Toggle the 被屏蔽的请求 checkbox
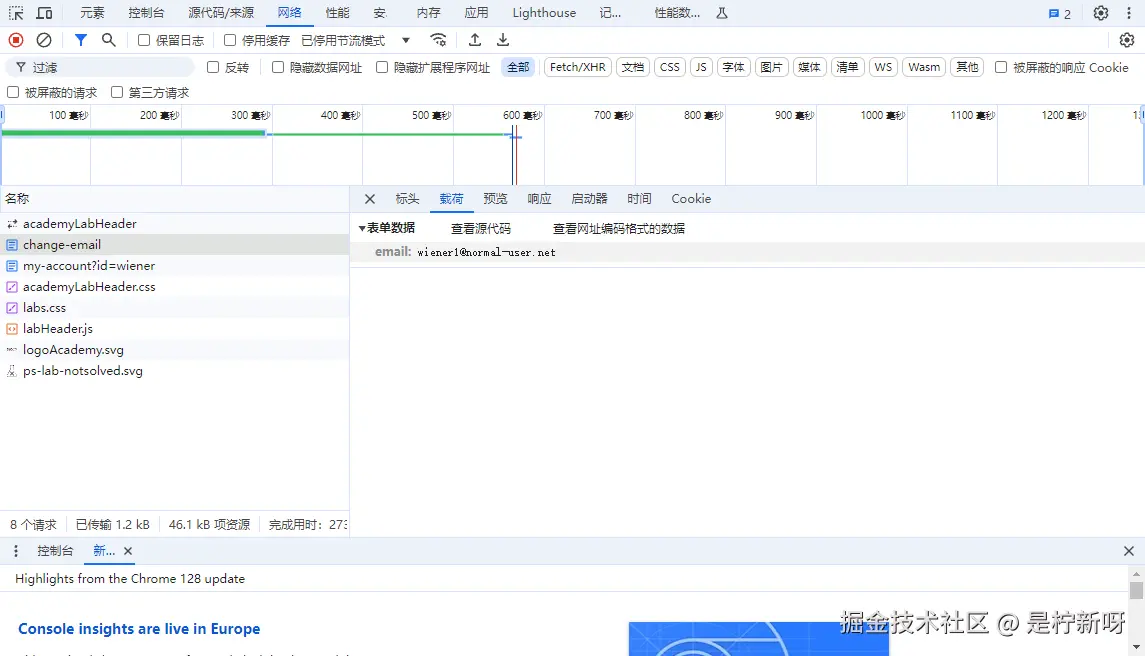 tap(13, 92)
